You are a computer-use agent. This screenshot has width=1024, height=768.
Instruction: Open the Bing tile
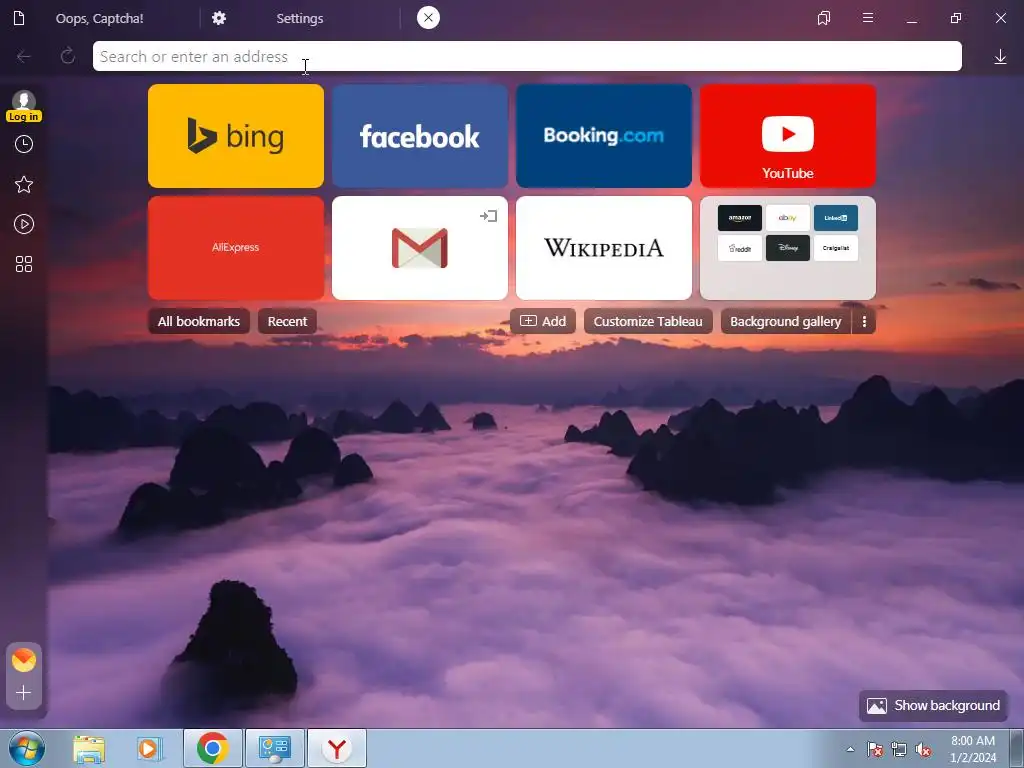[236, 136]
